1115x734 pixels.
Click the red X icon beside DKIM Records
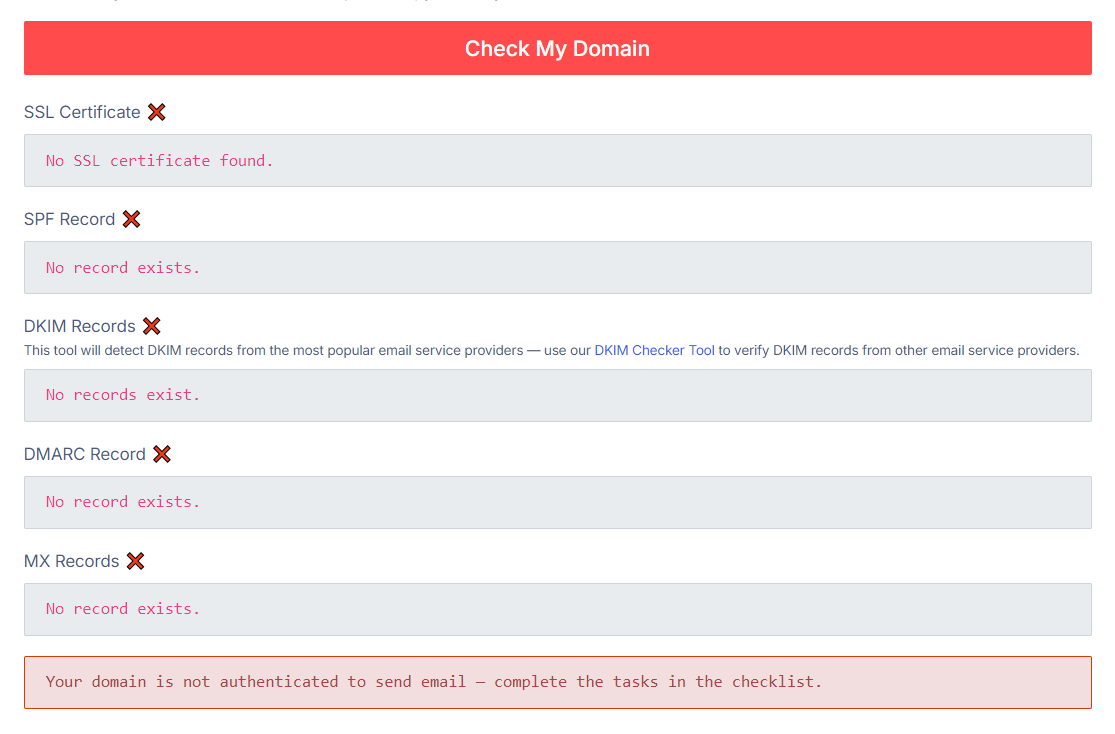click(152, 326)
